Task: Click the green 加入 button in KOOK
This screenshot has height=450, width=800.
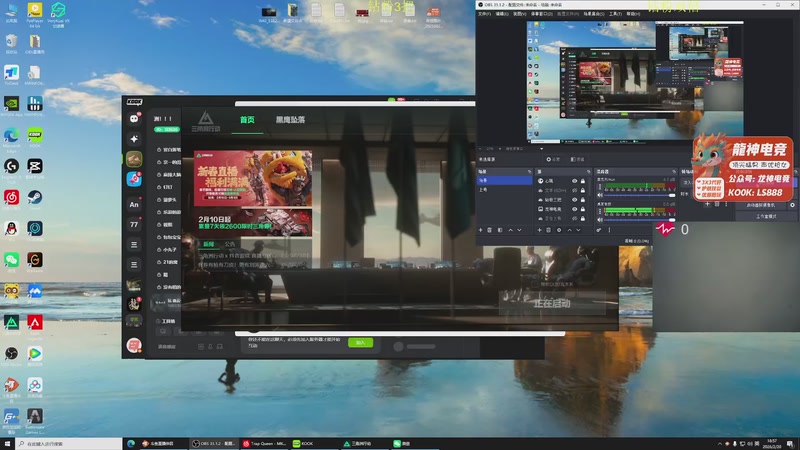Action: (x=360, y=342)
